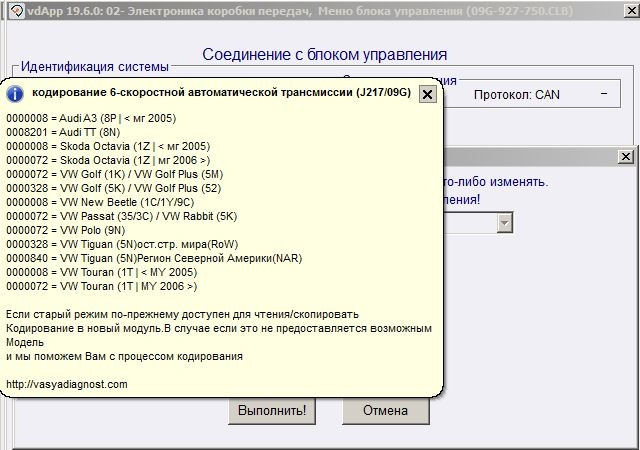This screenshot has height=450, width=640.
Task: Click the tooltip title about 6-speed transmission coding
Action: (221, 92)
